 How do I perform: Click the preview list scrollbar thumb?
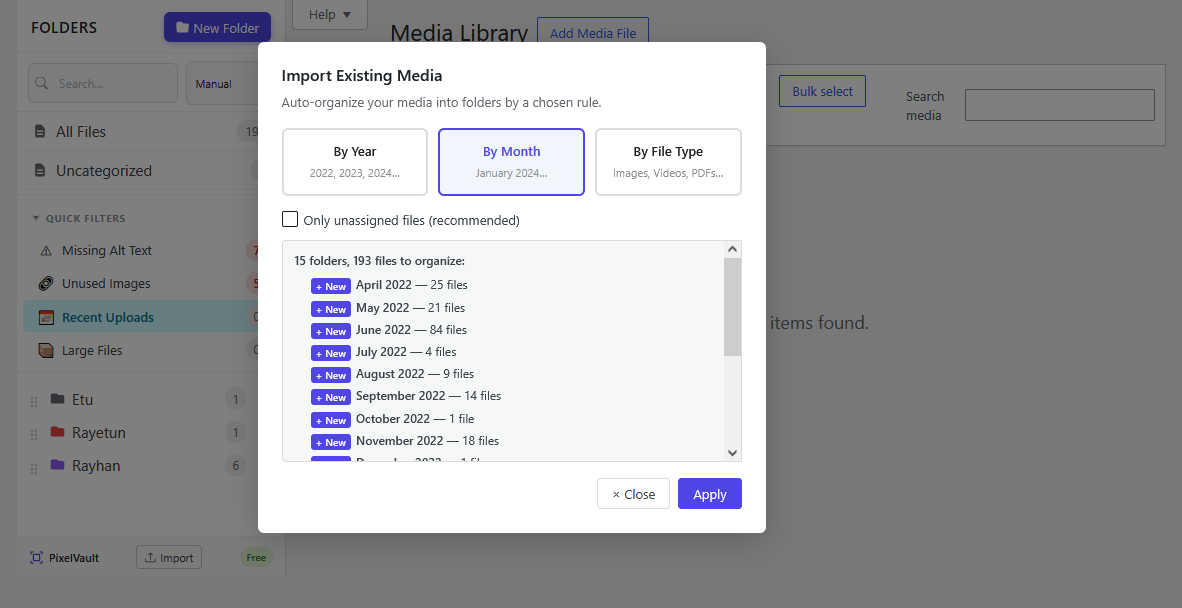point(732,307)
